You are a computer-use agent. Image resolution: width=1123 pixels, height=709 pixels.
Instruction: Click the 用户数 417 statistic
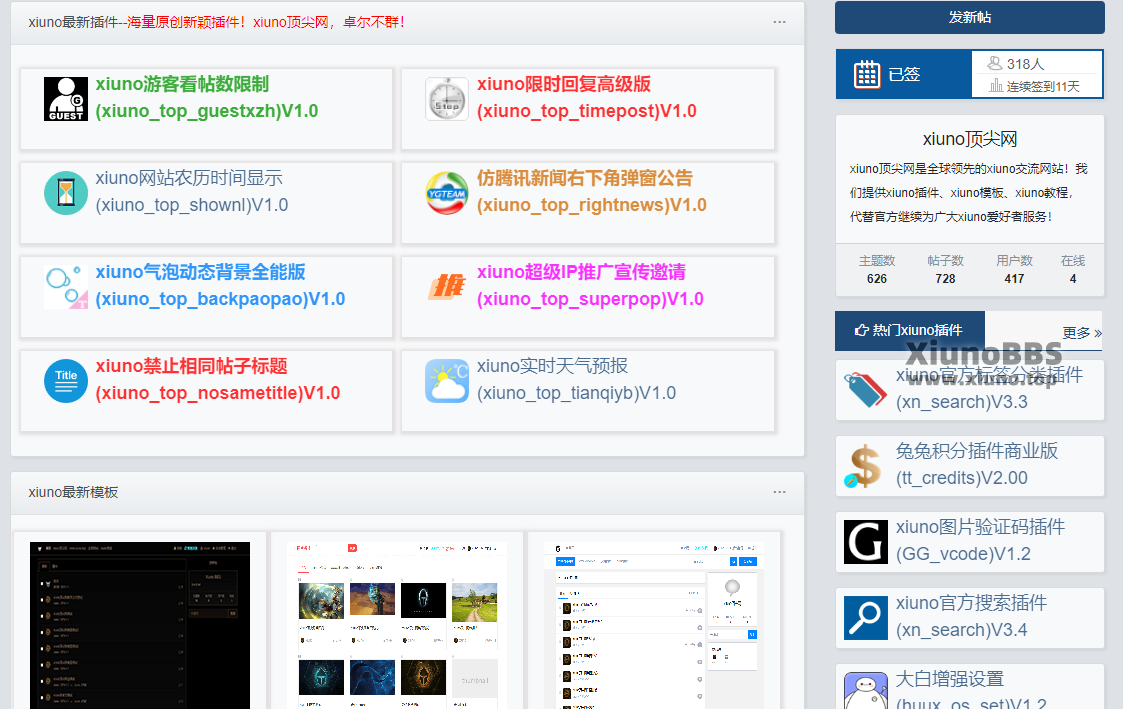(x=1014, y=269)
